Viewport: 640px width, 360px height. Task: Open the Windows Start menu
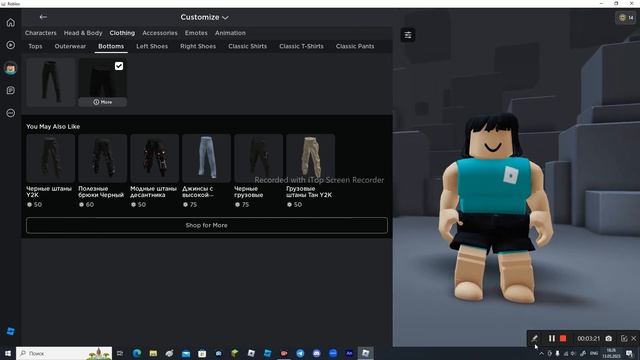coord(8,353)
